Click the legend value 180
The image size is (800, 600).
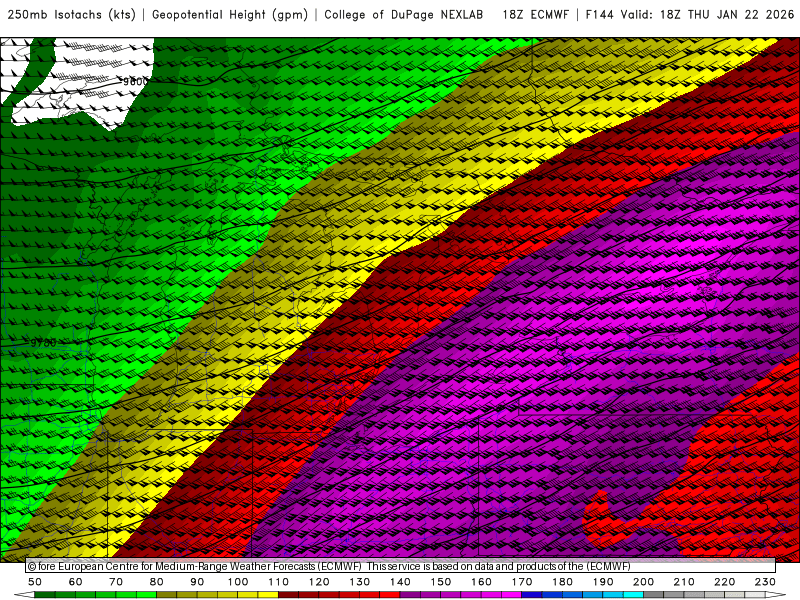pos(562,582)
